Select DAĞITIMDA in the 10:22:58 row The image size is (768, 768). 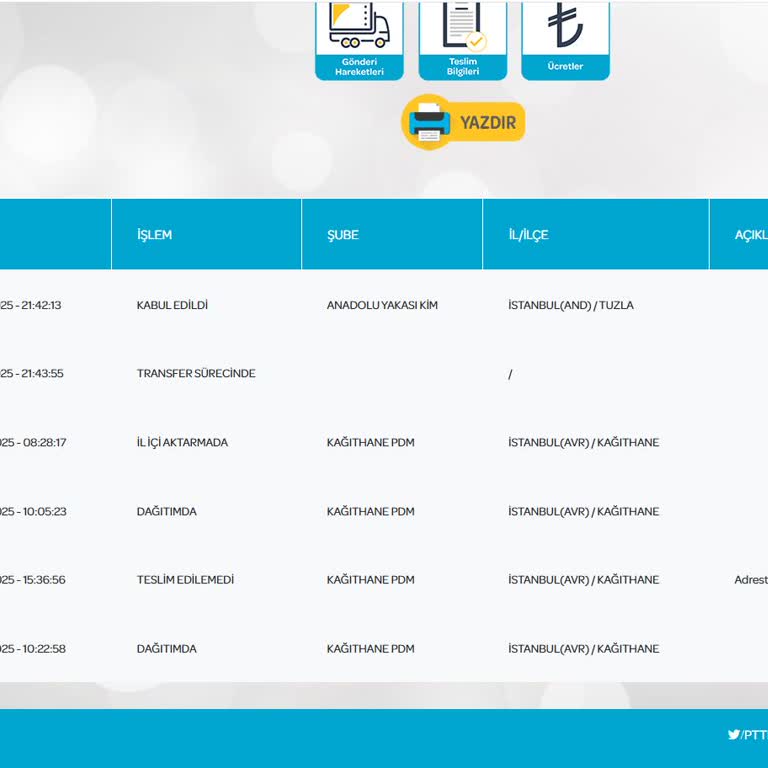(x=167, y=649)
